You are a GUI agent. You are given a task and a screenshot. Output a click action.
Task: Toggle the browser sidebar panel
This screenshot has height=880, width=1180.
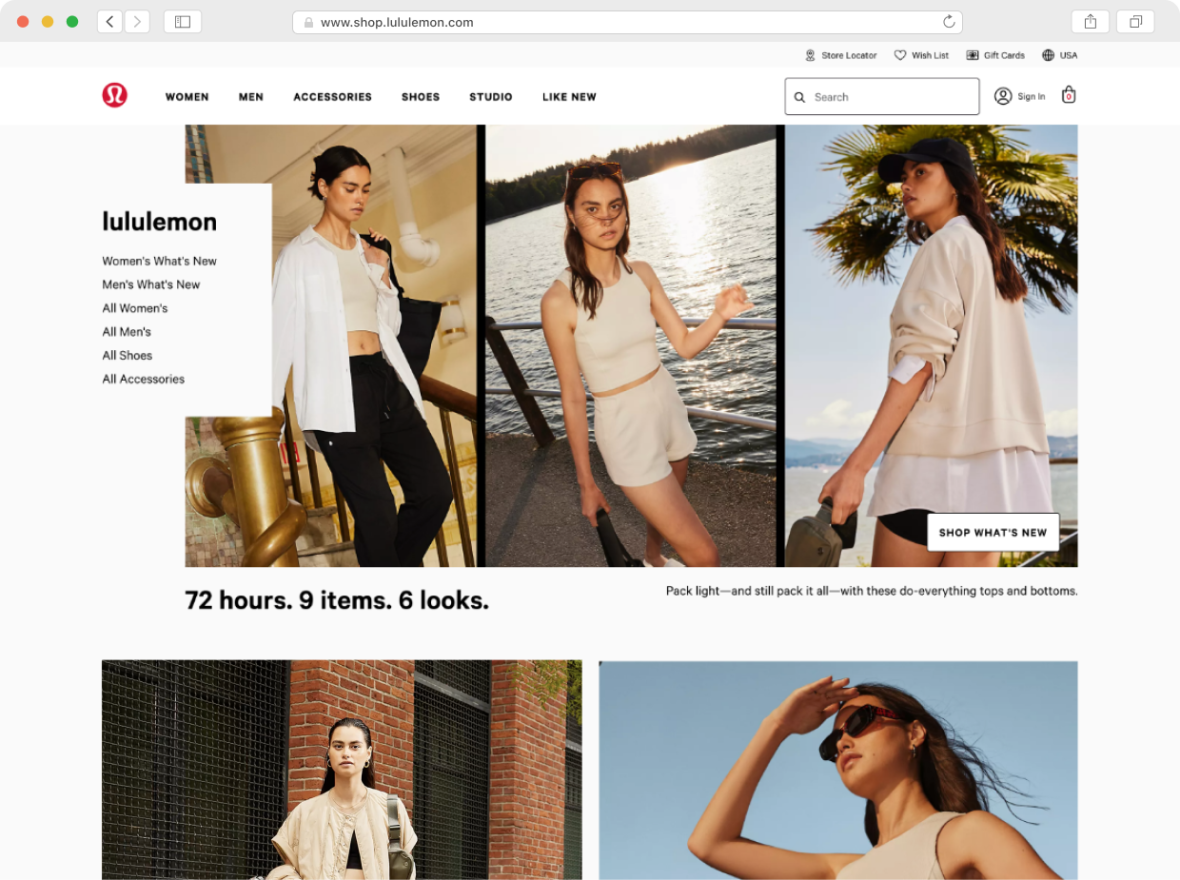coord(182,21)
